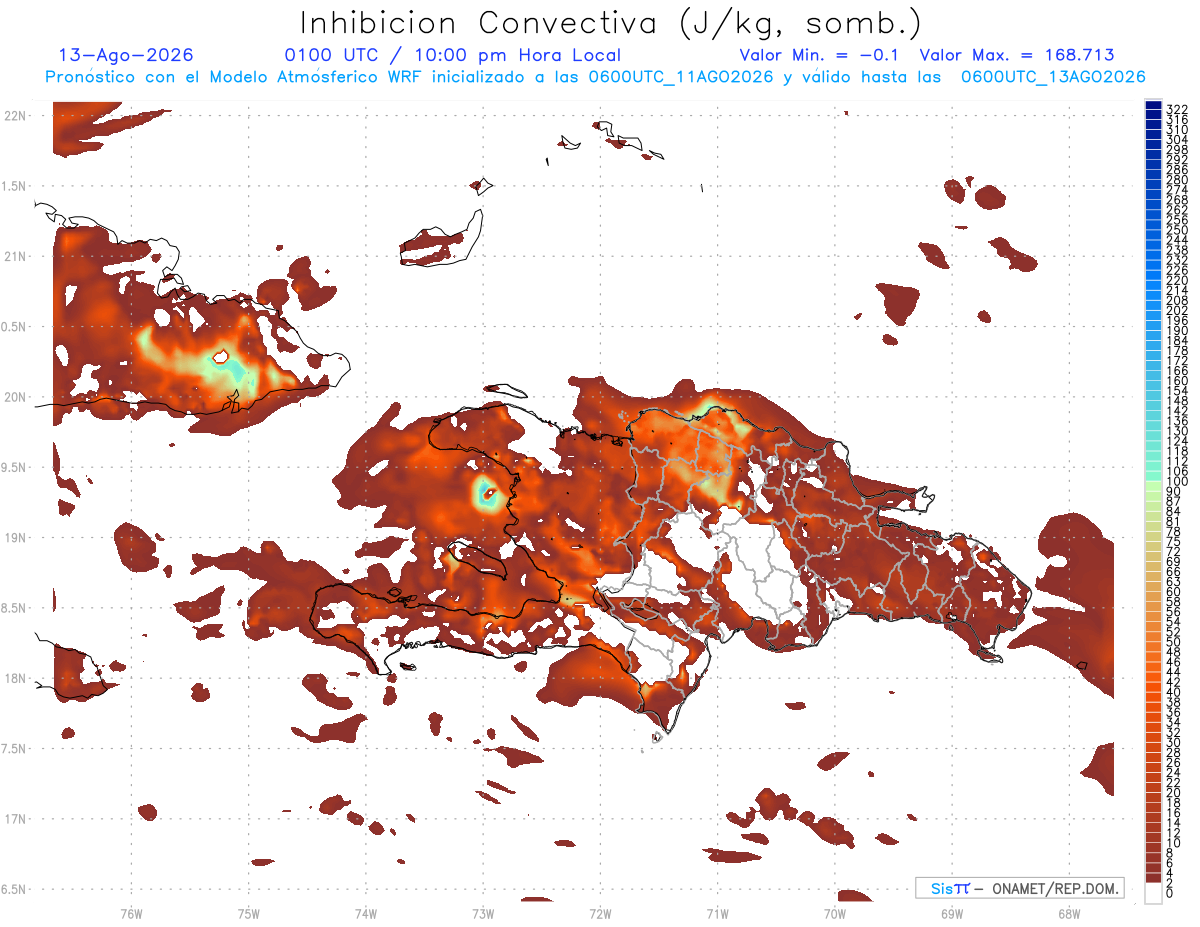Click '0100 UTC / 10:00 pm Hora Local'
Screen dimensions: 1200x927
[x=453, y=56]
